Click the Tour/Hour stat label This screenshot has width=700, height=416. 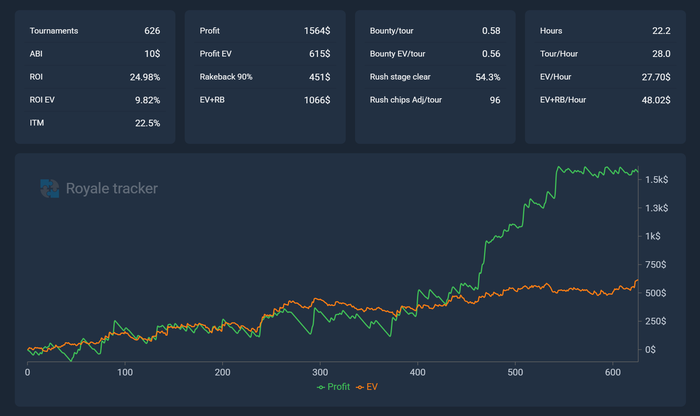(x=560, y=54)
